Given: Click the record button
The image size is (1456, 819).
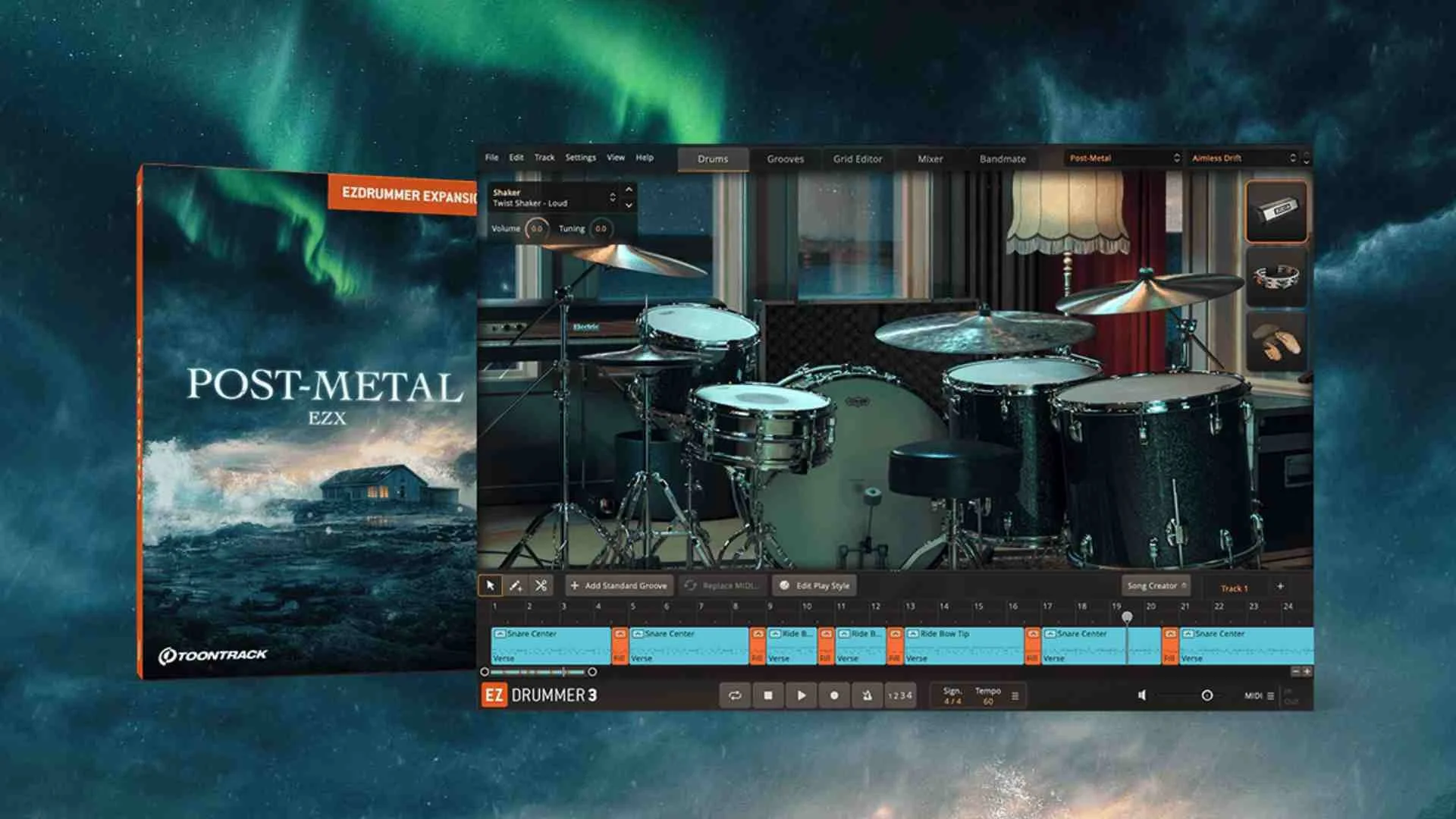Looking at the screenshot, I should pos(834,695).
